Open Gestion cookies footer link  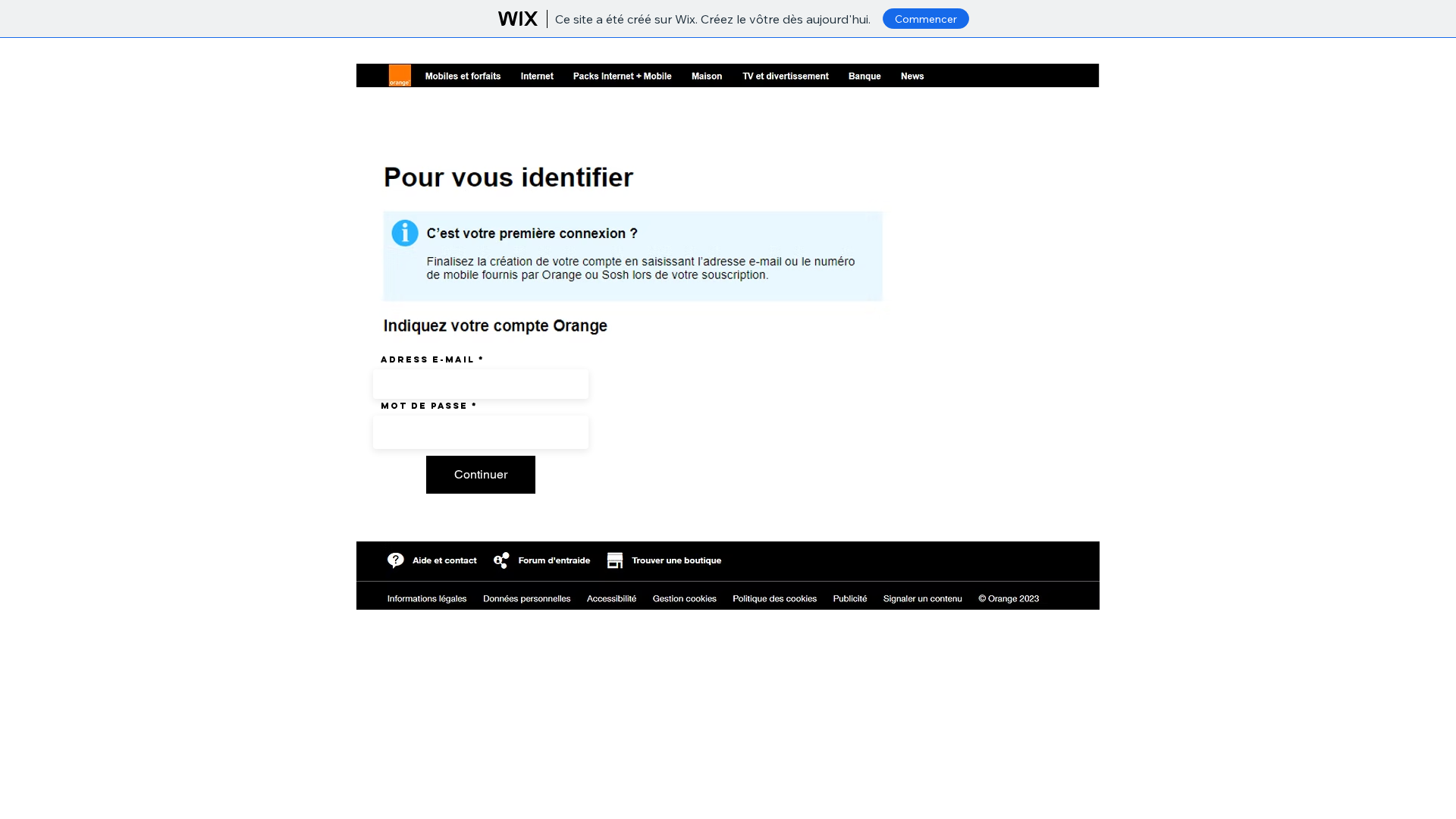685,598
